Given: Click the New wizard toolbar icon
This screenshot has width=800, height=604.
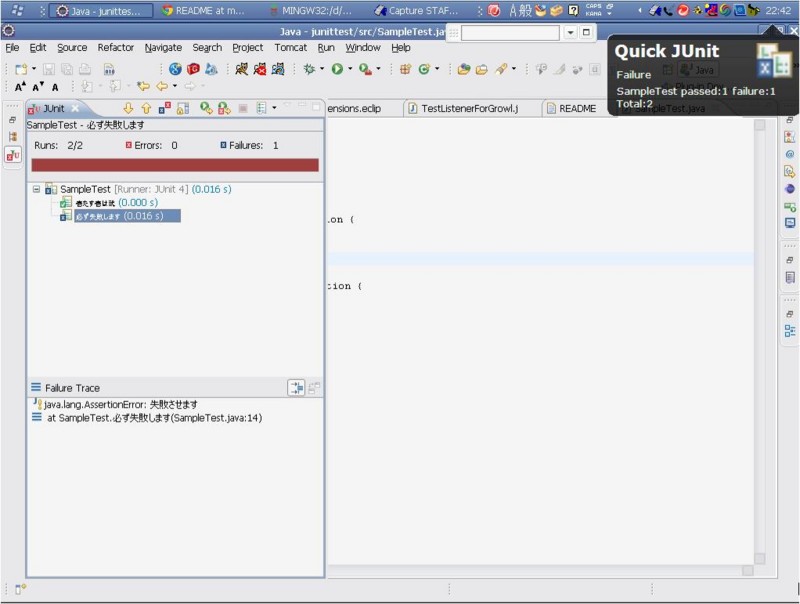Looking at the screenshot, I should [x=21, y=69].
